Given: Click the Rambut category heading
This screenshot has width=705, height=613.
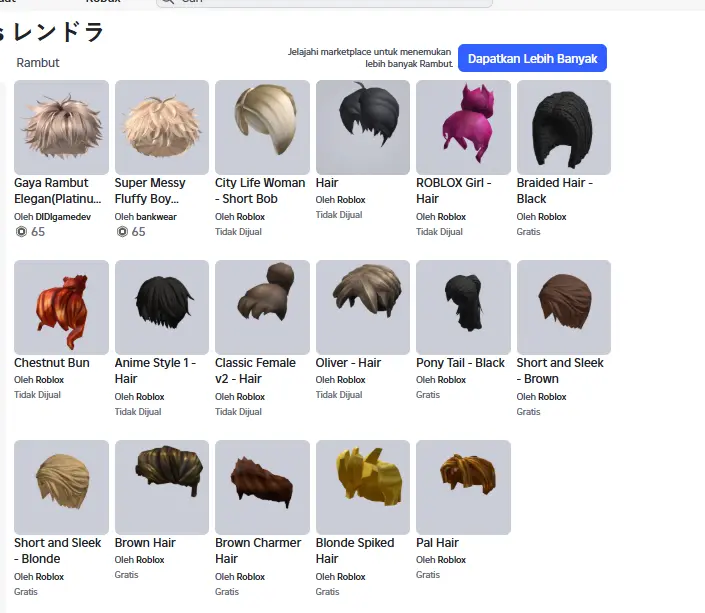Looking at the screenshot, I should (x=38, y=63).
